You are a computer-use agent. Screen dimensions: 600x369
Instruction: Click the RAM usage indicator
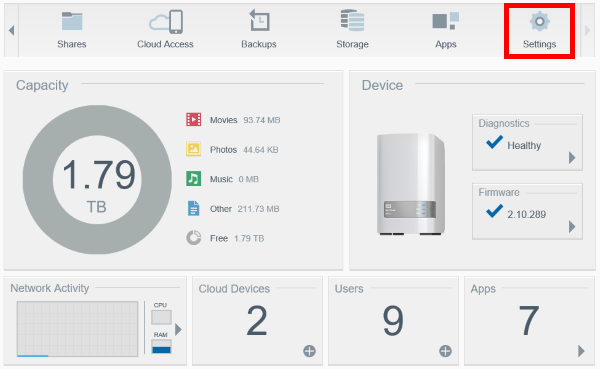[x=161, y=347]
